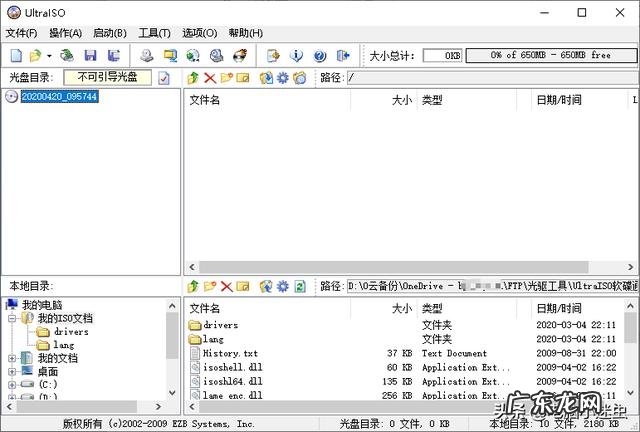Click the Open CD/DVD disc icon
The image size is (640, 432).
coord(67,55)
